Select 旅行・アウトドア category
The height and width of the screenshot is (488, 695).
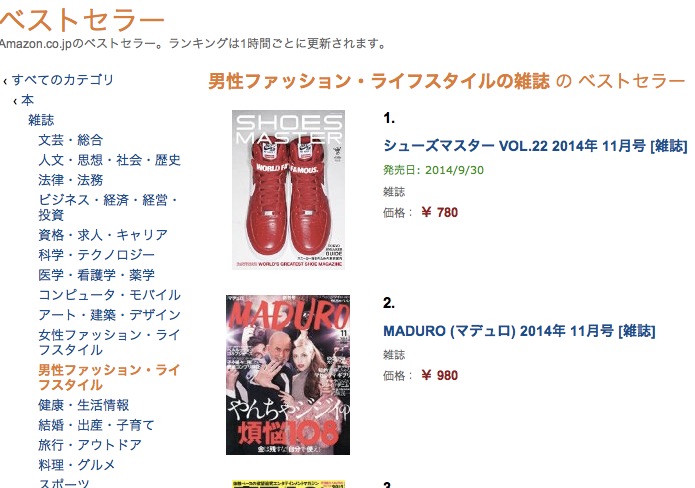pyautogui.click(x=90, y=445)
